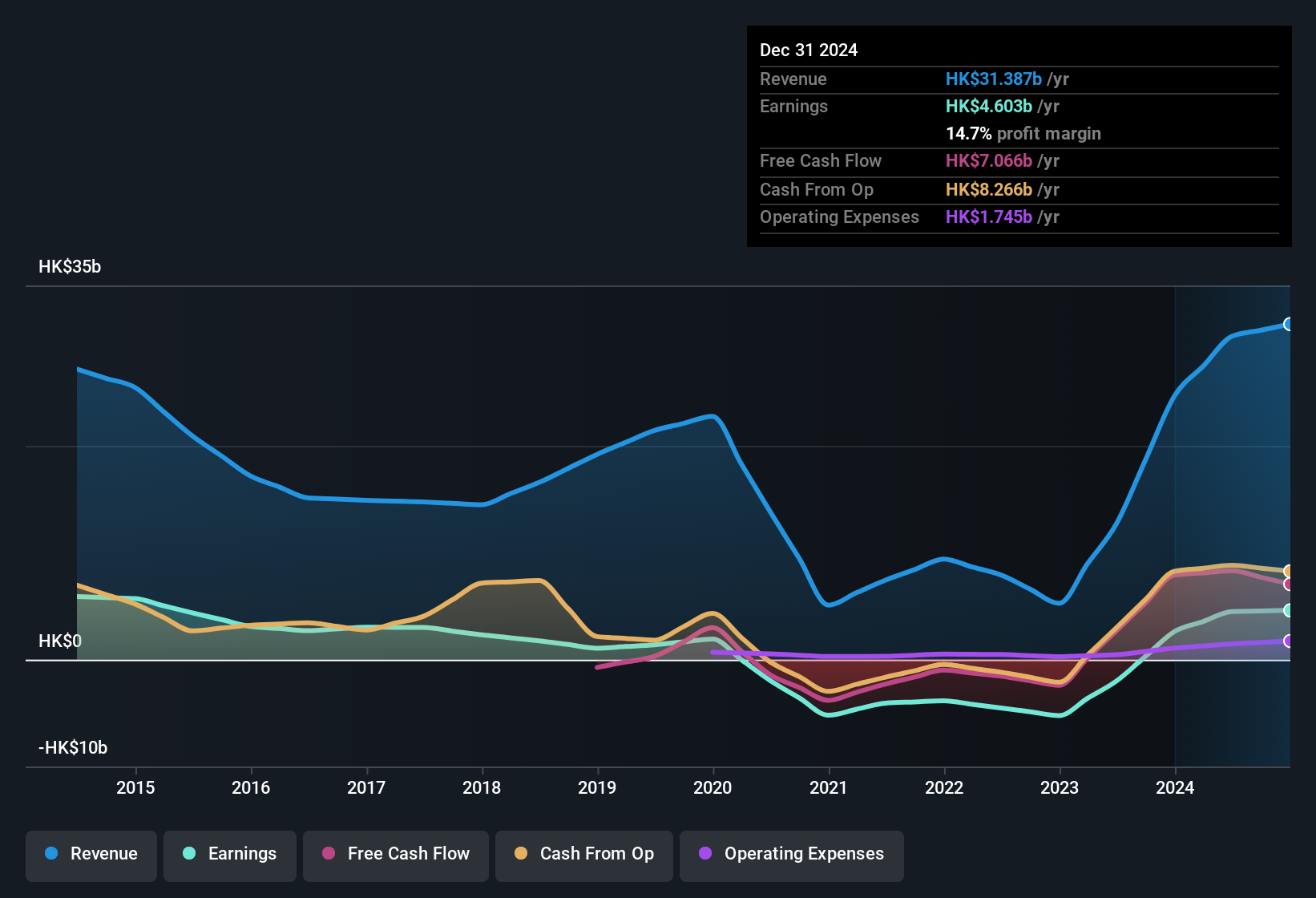
Task: Click the blue Revenue legend dot
Action: point(51,854)
